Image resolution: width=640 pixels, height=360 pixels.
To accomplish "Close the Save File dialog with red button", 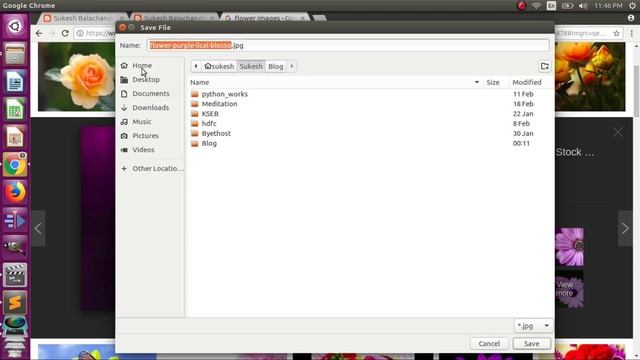I will (122, 27).
